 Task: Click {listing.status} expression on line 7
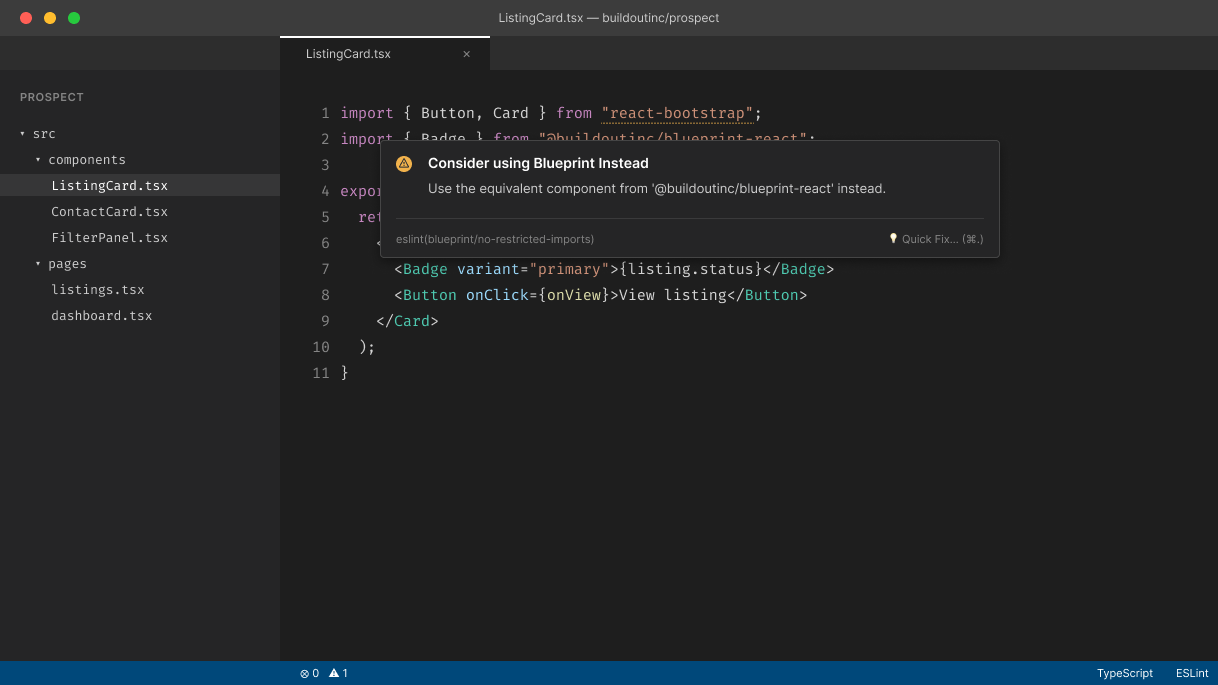point(691,269)
